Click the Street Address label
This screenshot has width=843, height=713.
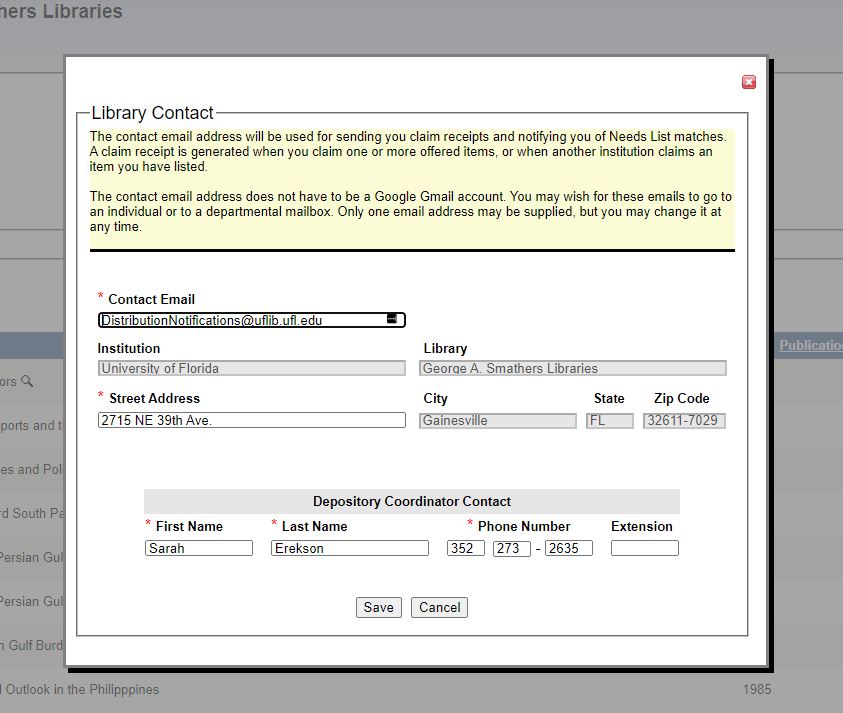[154, 398]
